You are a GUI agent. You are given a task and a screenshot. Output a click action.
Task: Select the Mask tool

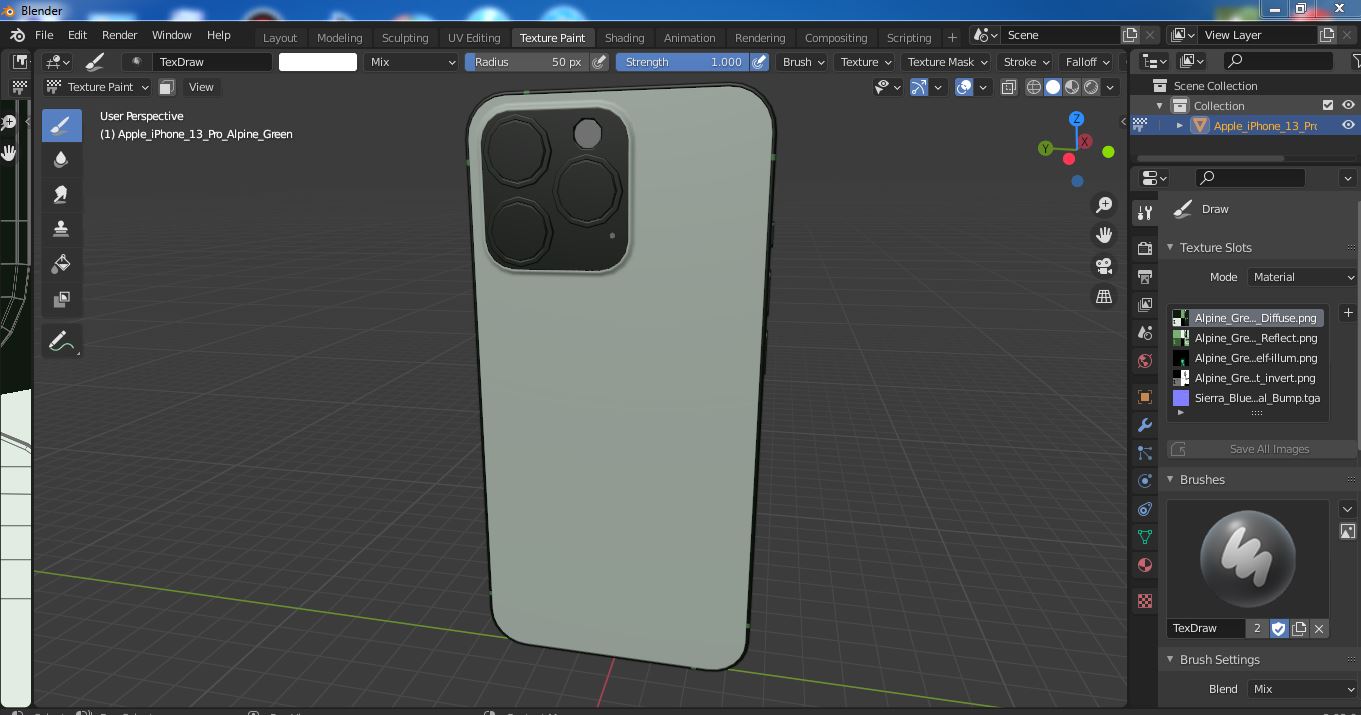(61, 298)
